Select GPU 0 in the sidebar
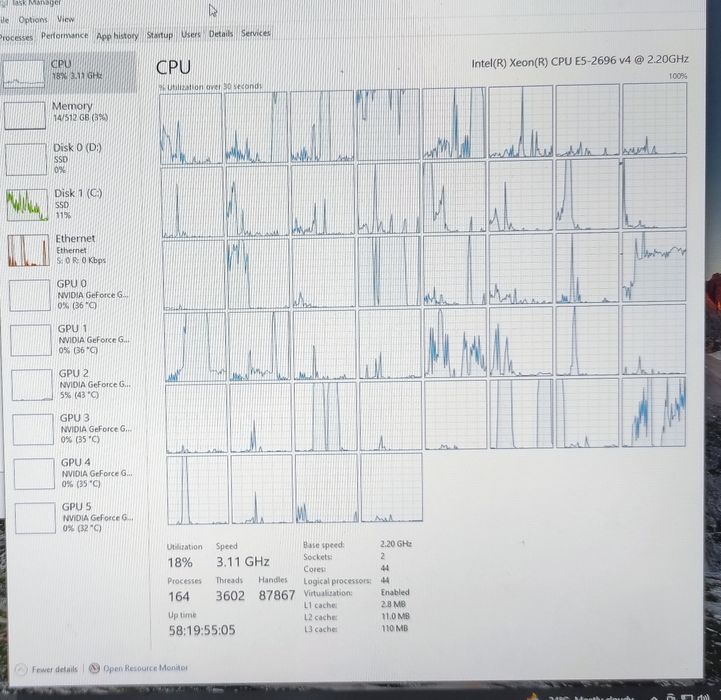Image resolution: width=721 pixels, height=700 pixels. pyautogui.click(x=74, y=295)
